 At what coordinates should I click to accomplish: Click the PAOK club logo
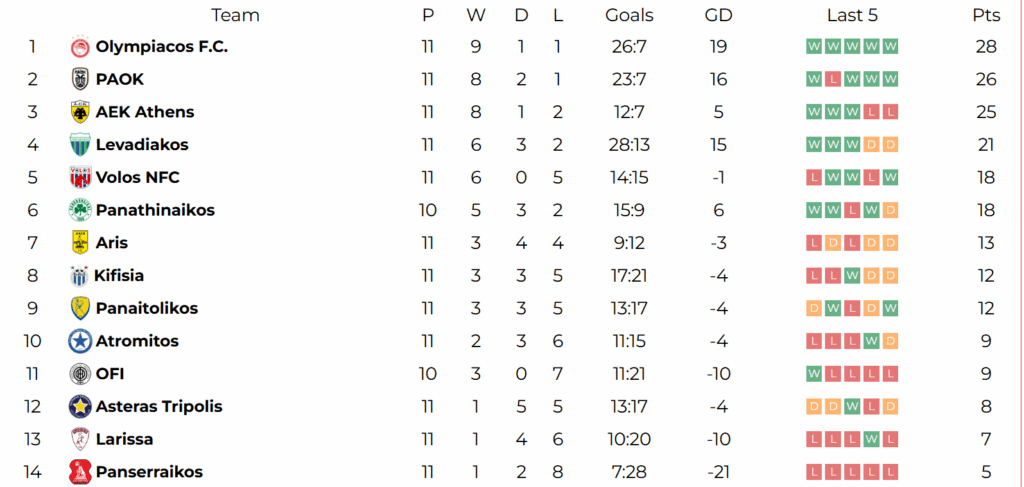point(80,80)
